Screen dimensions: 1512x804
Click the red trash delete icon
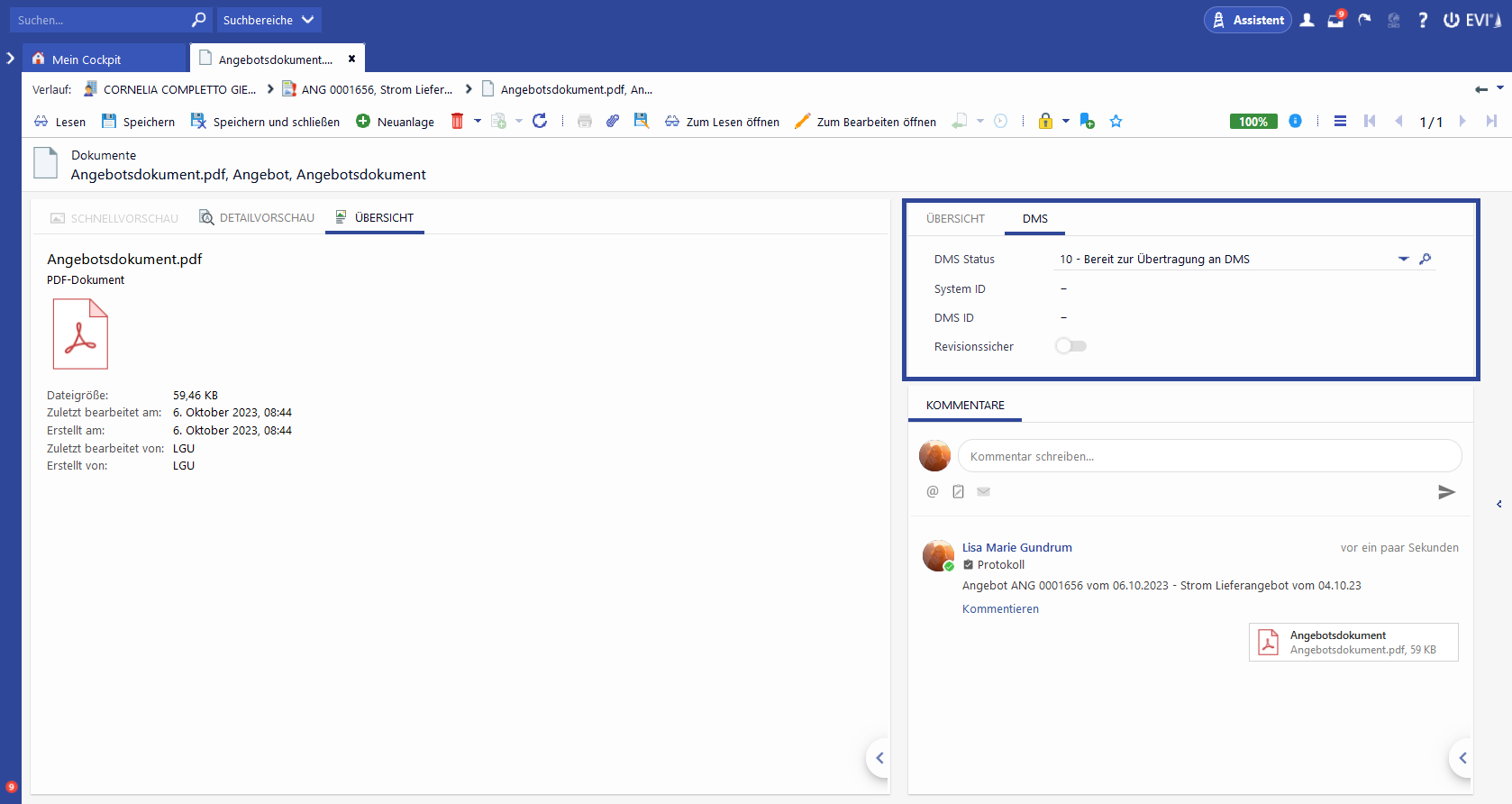tap(457, 121)
